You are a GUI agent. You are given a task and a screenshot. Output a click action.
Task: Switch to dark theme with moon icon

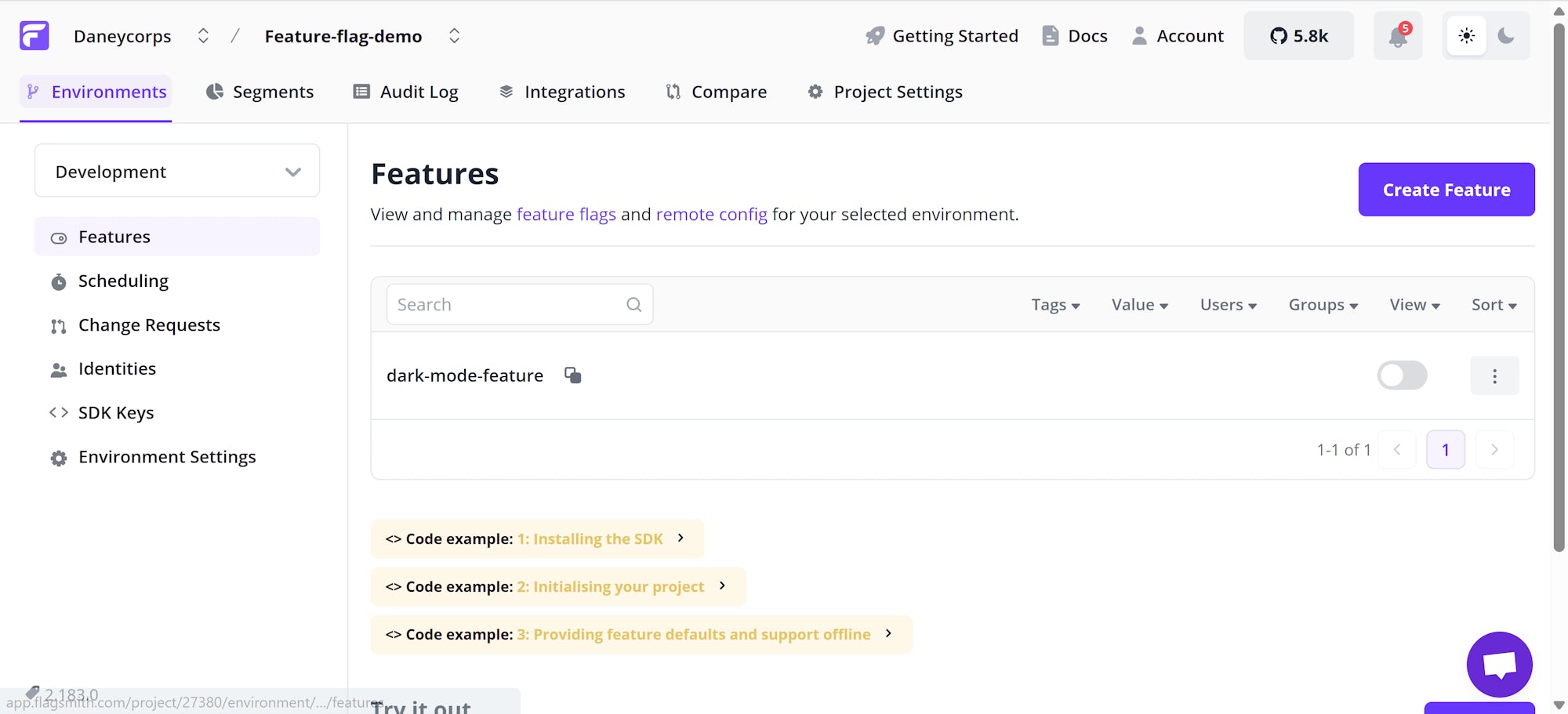click(x=1506, y=35)
